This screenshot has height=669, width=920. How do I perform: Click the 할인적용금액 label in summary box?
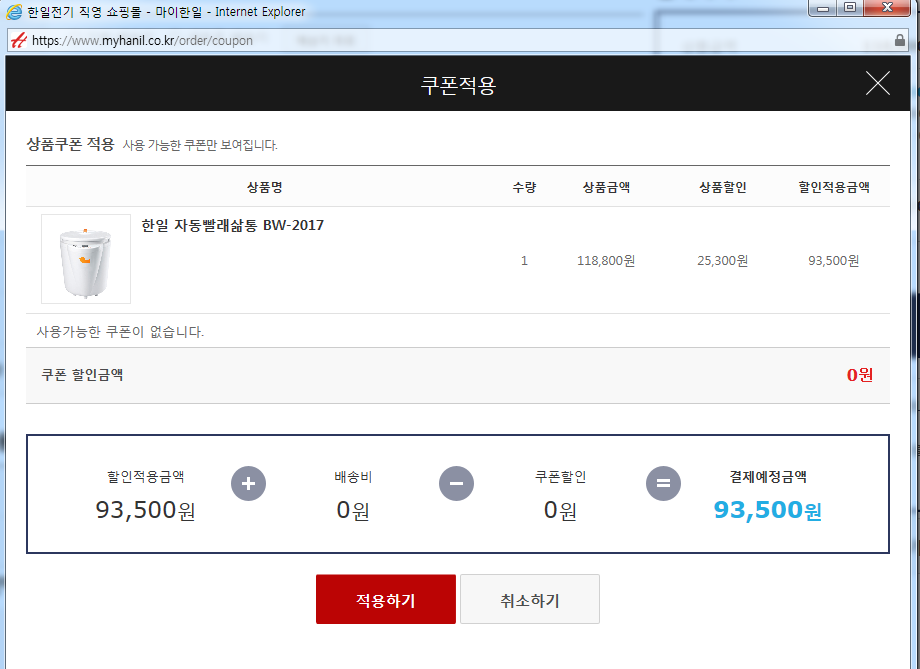tap(146, 477)
